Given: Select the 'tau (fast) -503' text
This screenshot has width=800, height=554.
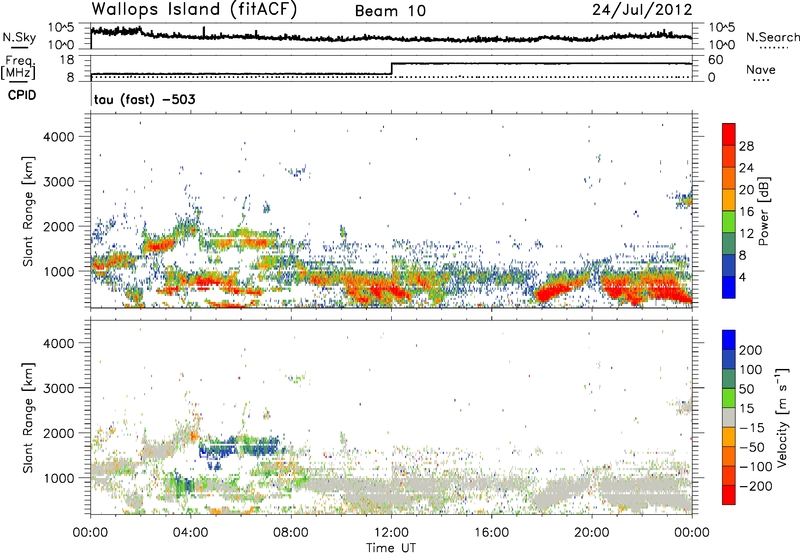Looking at the screenshot, I should pyautogui.click(x=144, y=99).
